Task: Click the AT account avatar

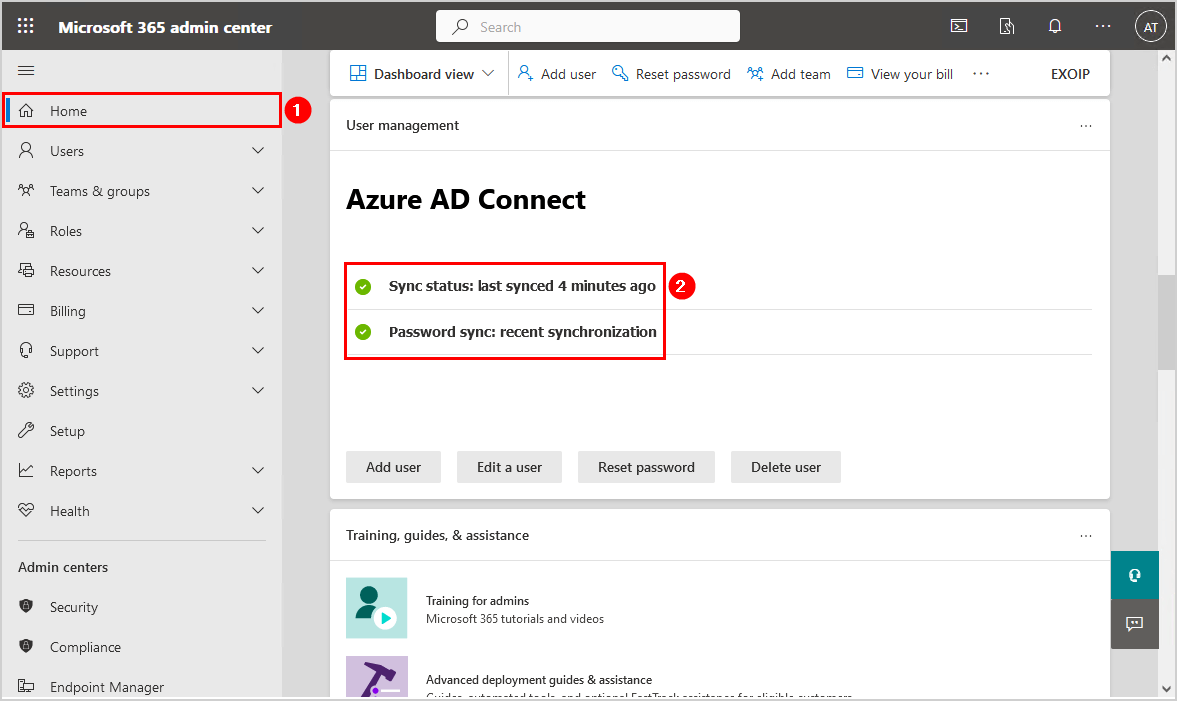Action: click(x=1150, y=27)
